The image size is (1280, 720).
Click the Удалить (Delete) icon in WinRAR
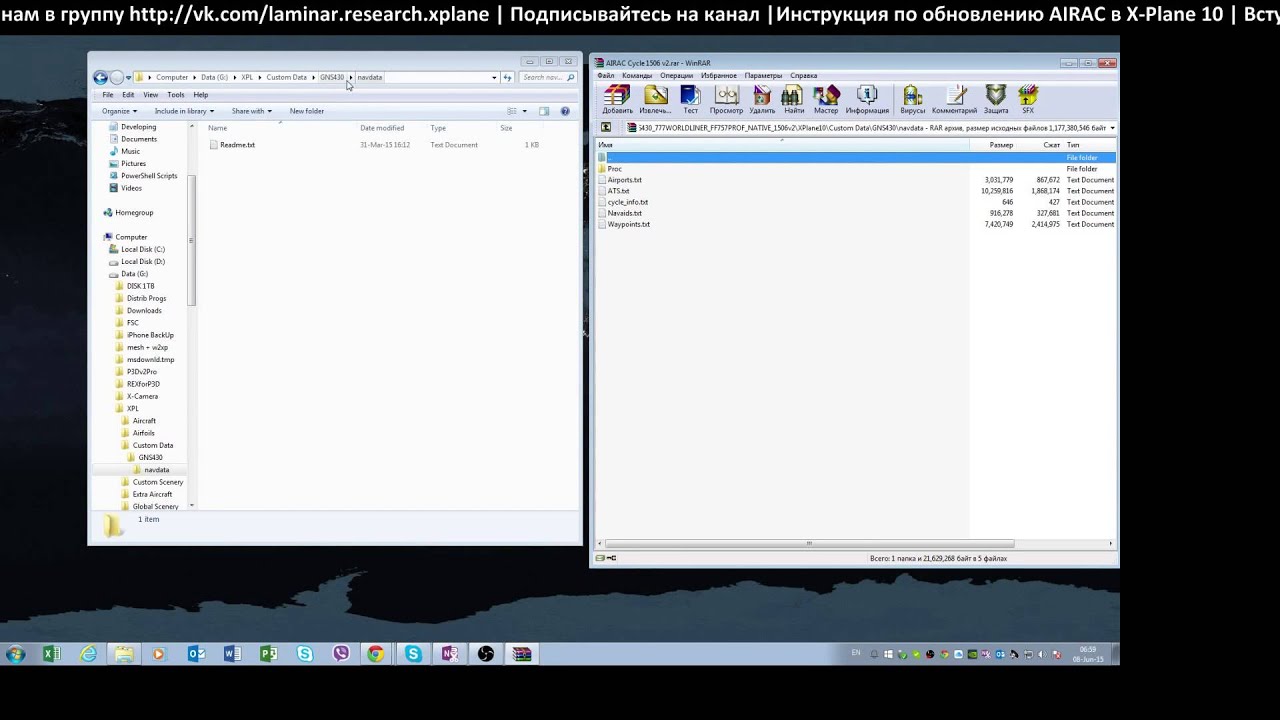click(x=762, y=99)
